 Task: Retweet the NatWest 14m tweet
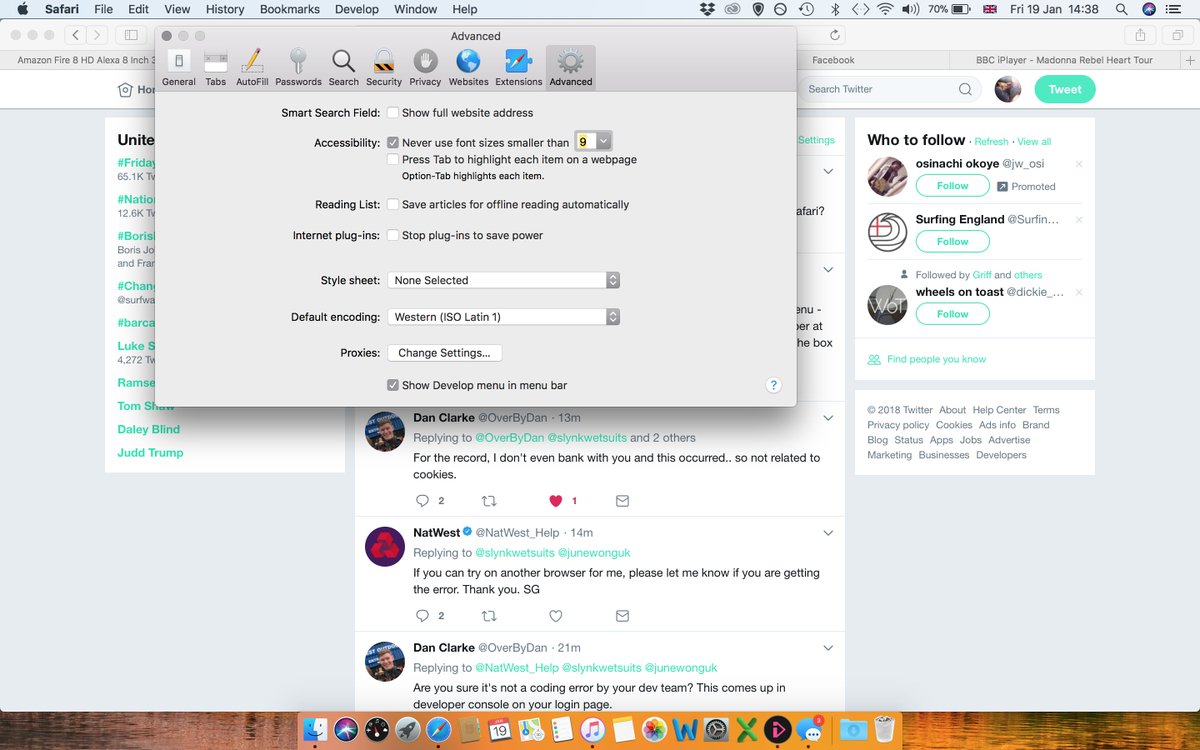coord(489,616)
